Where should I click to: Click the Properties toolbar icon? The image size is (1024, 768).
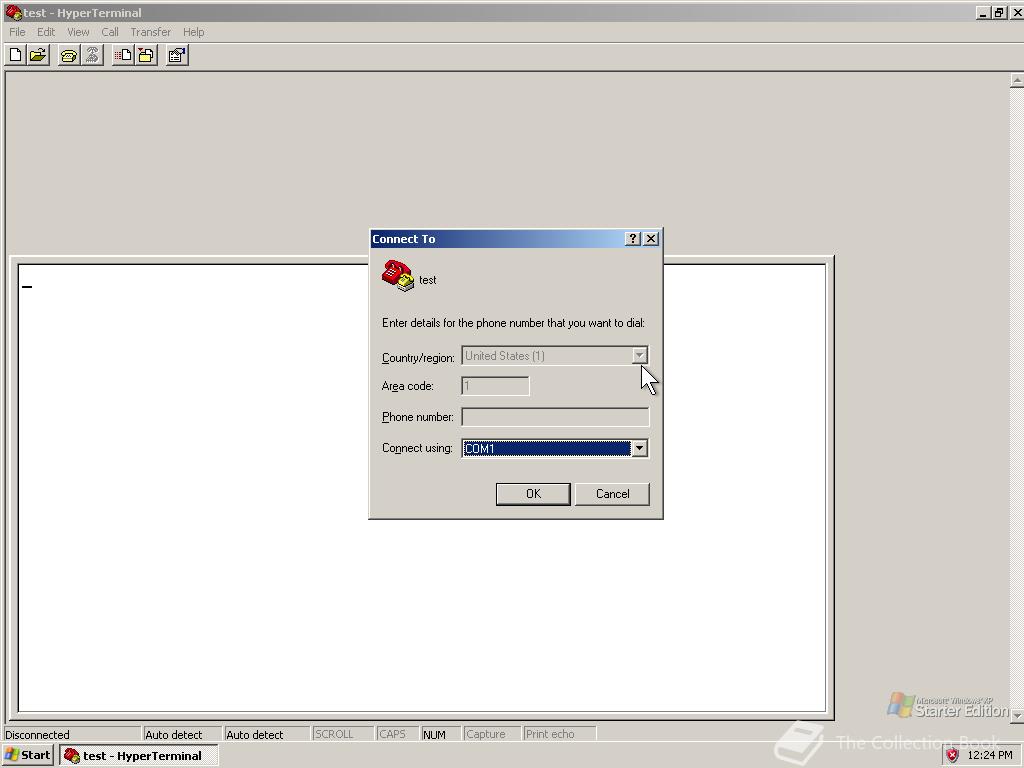click(177, 56)
